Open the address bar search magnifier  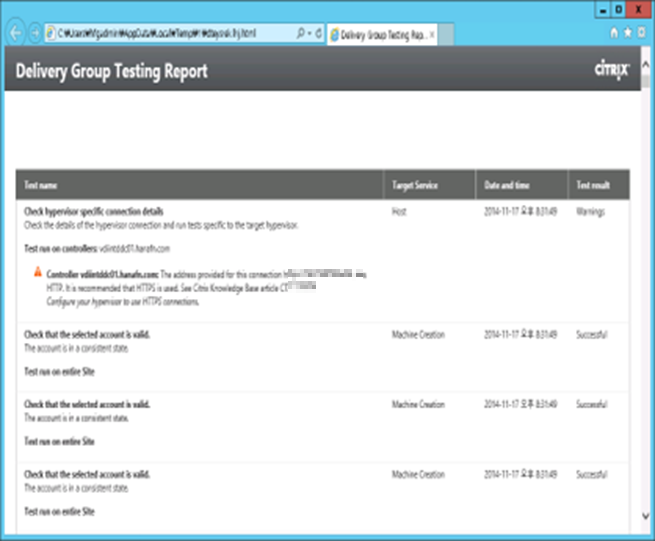[x=300, y=33]
